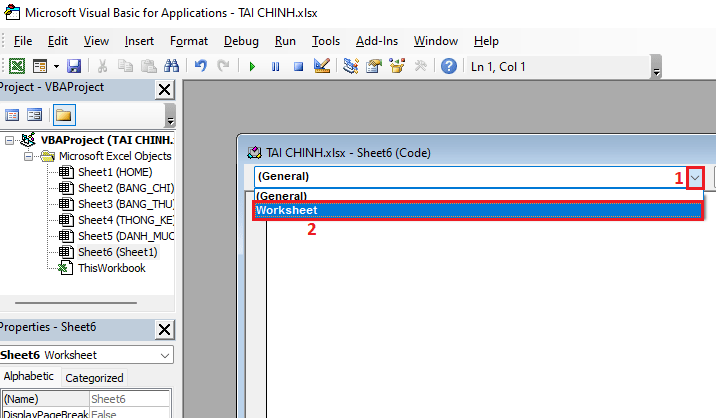Open the Insert menu
Image resolution: width=716 pixels, height=418 pixels.
click(x=139, y=41)
